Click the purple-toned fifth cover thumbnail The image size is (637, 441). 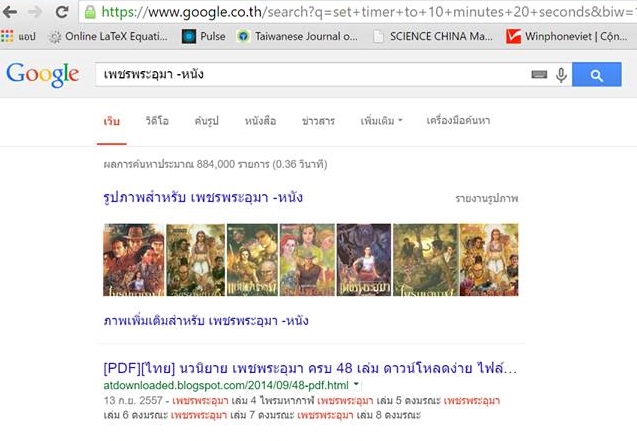click(x=364, y=260)
